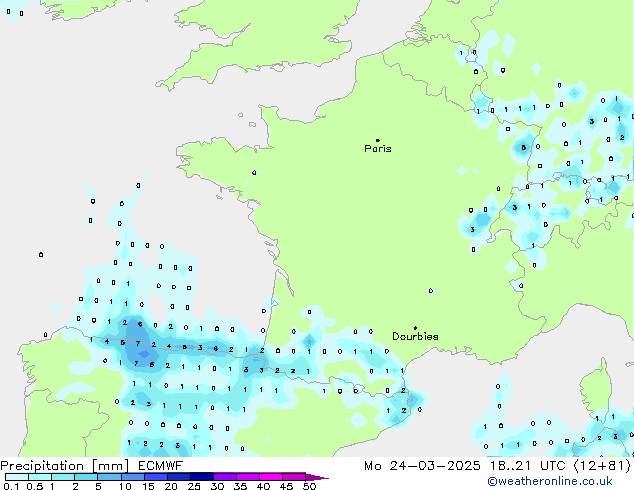This screenshot has width=634, height=490.
Task: Click the '18..21 UTC' time range text
Action: (x=527, y=466)
